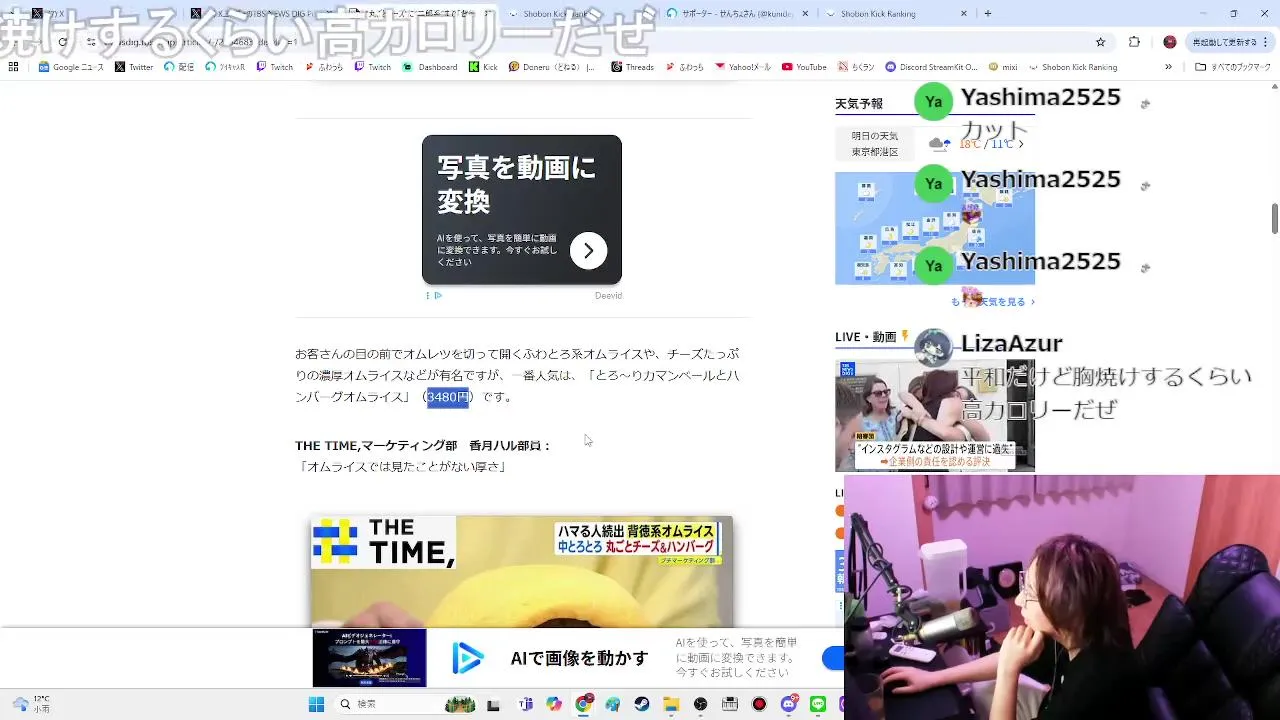Open the Windows Start menu
1280x720 pixels.
pos(316,704)
